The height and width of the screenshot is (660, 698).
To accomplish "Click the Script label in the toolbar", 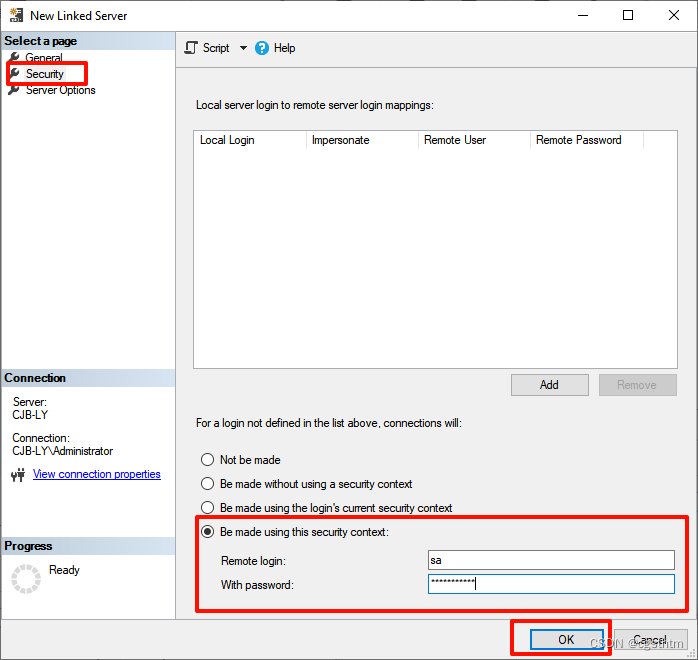I will click(x=216, y=48).
